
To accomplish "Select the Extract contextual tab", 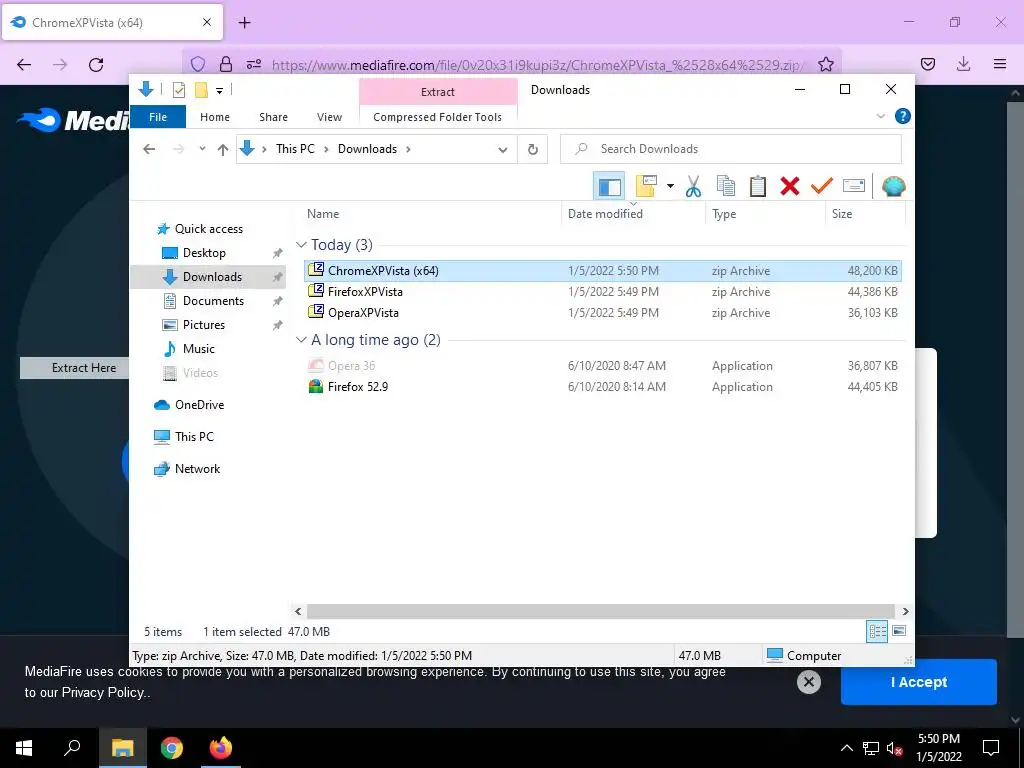I will click(x=438, y=92).
